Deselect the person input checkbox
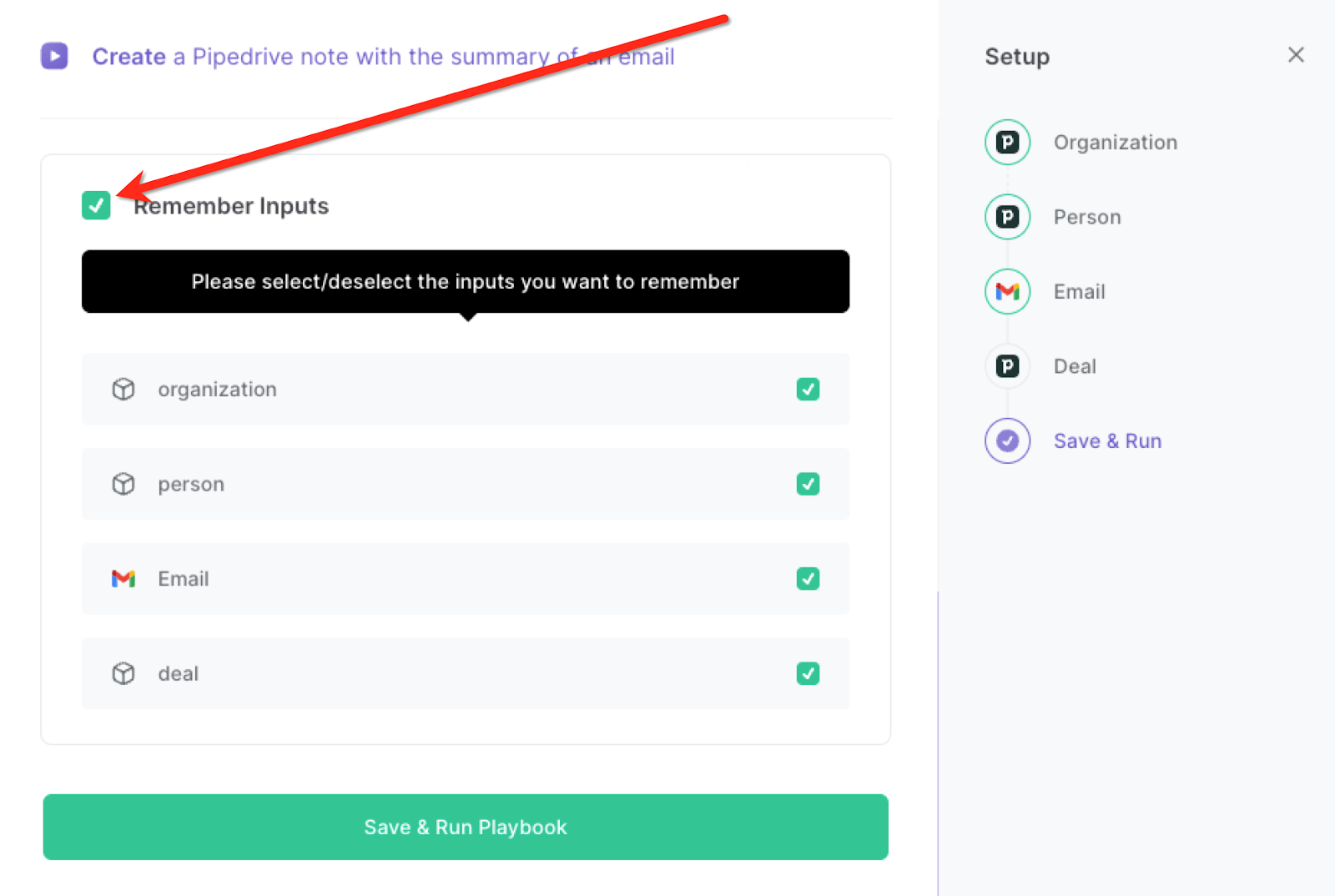 tap(807, 484)
